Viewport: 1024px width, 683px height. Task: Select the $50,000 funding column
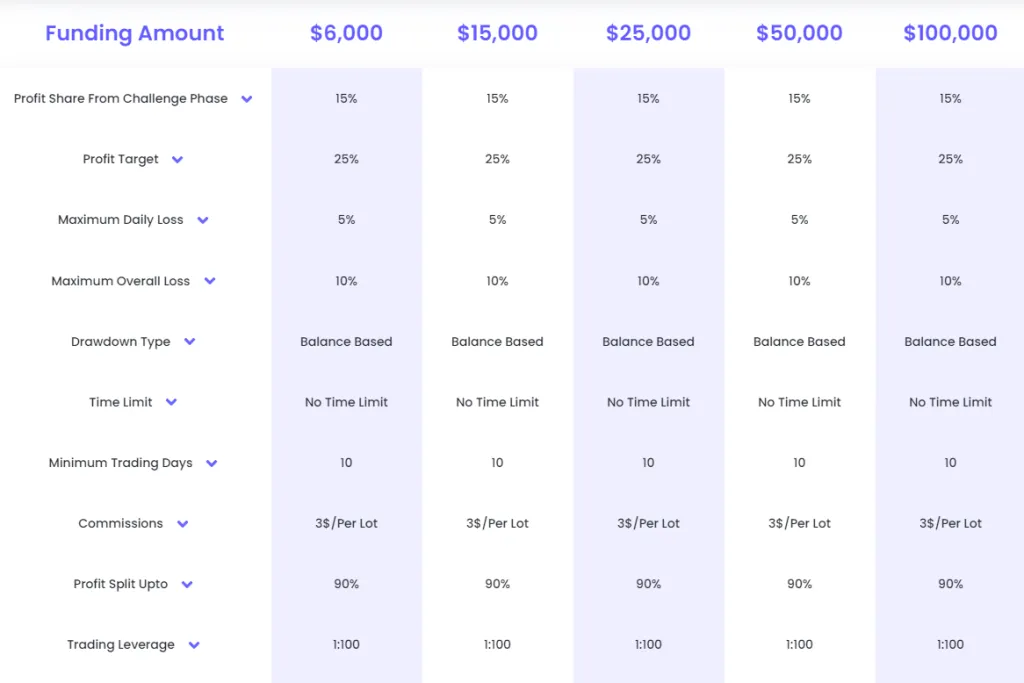click(799, 32)
